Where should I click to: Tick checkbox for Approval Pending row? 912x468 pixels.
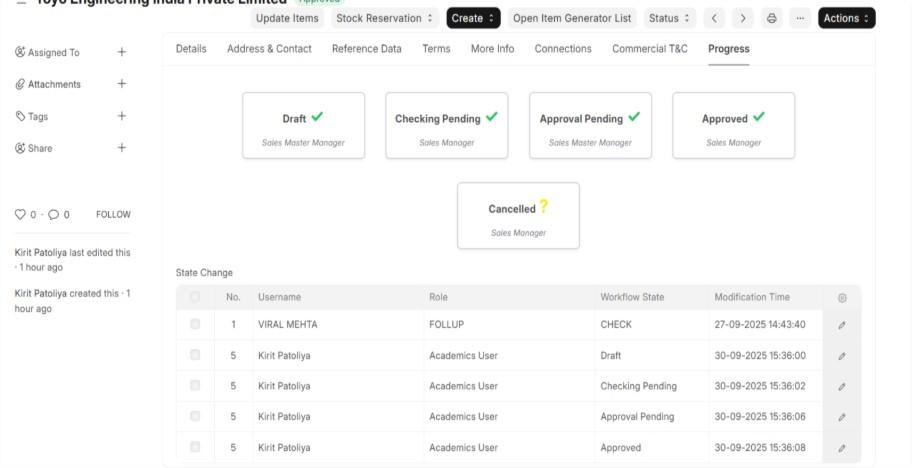[195, 416]
